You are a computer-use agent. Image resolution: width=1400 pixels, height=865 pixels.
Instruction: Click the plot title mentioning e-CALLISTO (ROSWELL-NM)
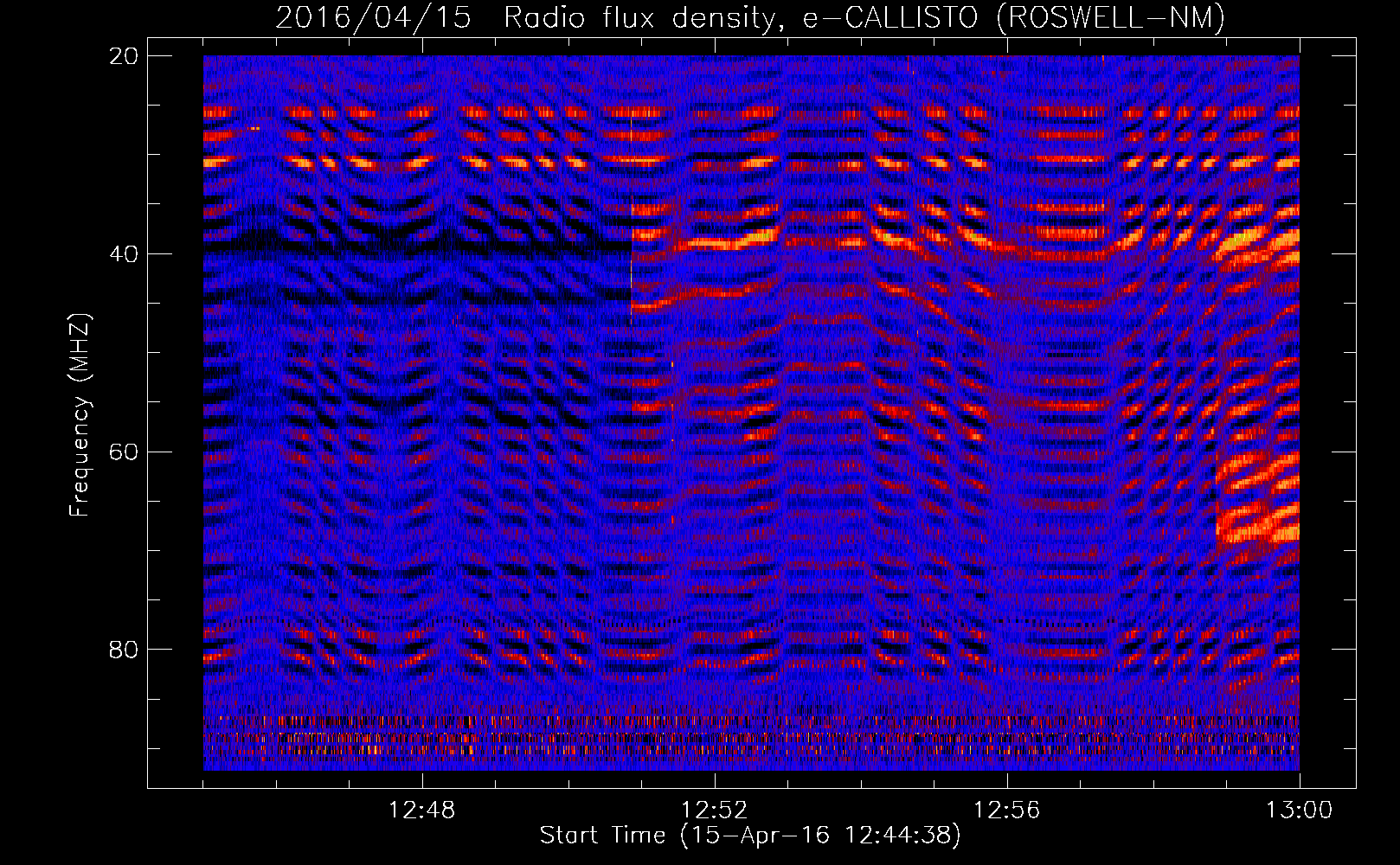coord(750,17)
